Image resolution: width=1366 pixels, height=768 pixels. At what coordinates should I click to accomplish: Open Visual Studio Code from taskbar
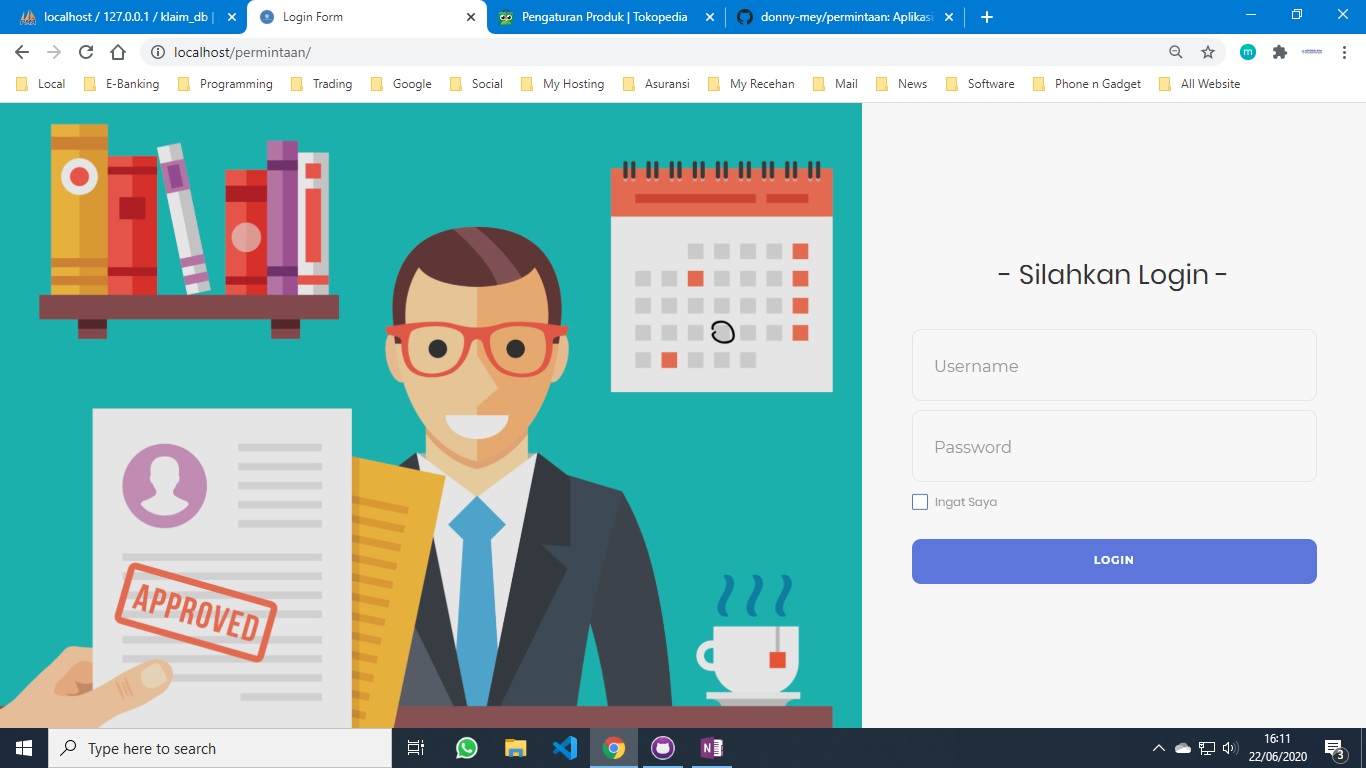pyautogui.click(x=565, y=748)
